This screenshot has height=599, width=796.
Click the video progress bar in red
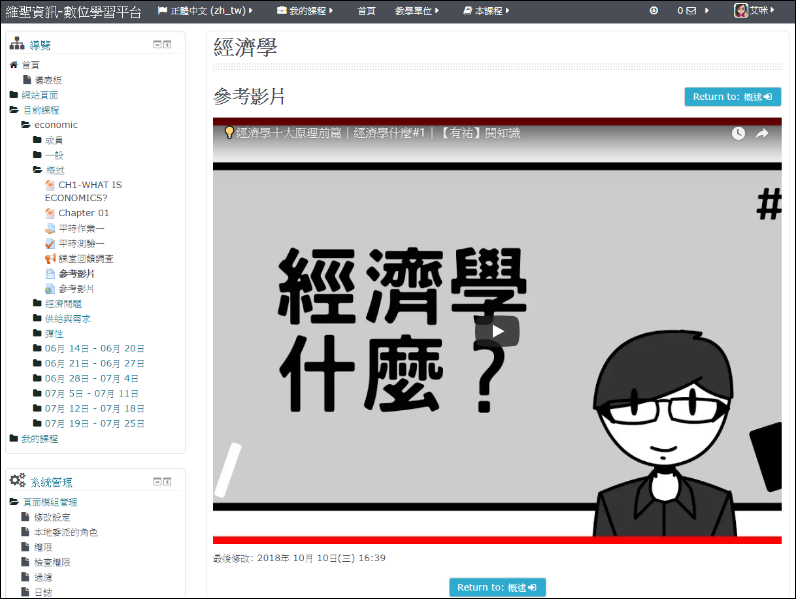point(497,540)
